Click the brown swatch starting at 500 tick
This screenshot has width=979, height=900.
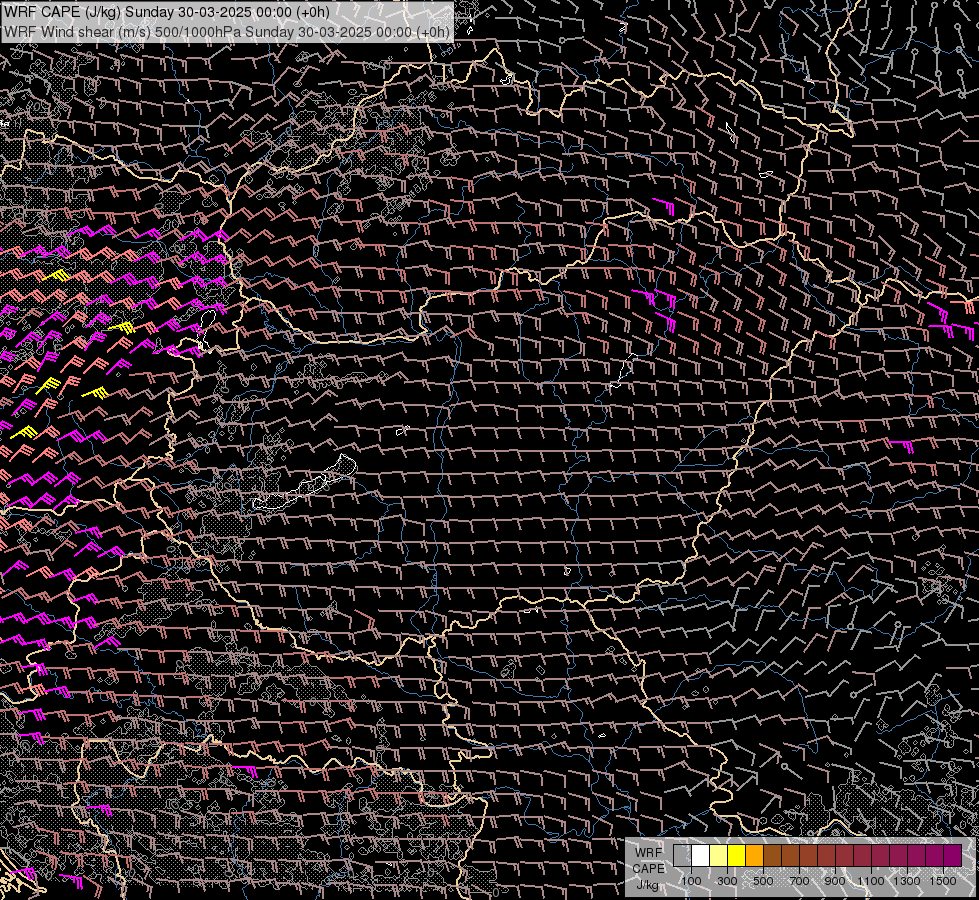pos(772,855)
